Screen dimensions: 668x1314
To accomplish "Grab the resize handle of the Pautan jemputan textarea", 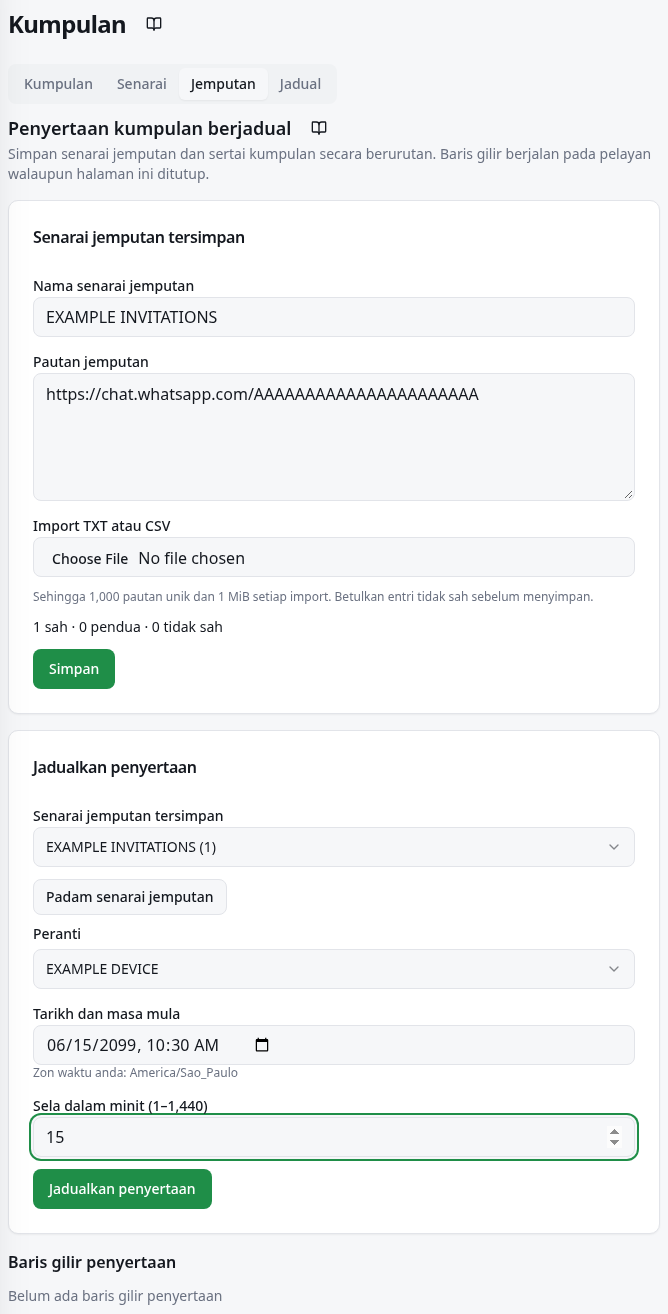I will coord(628,494).
